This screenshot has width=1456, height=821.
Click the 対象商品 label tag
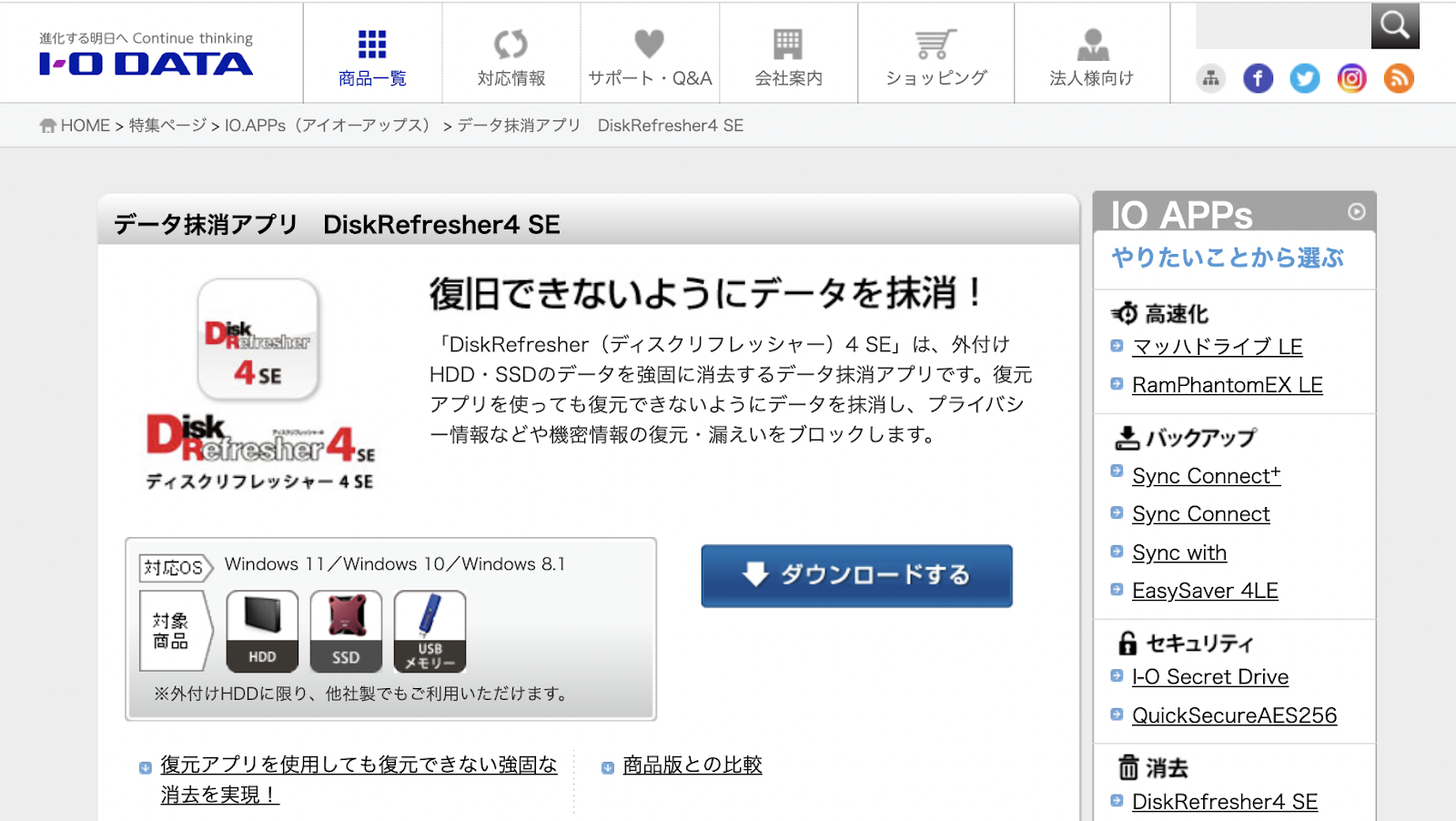[175, 631]
